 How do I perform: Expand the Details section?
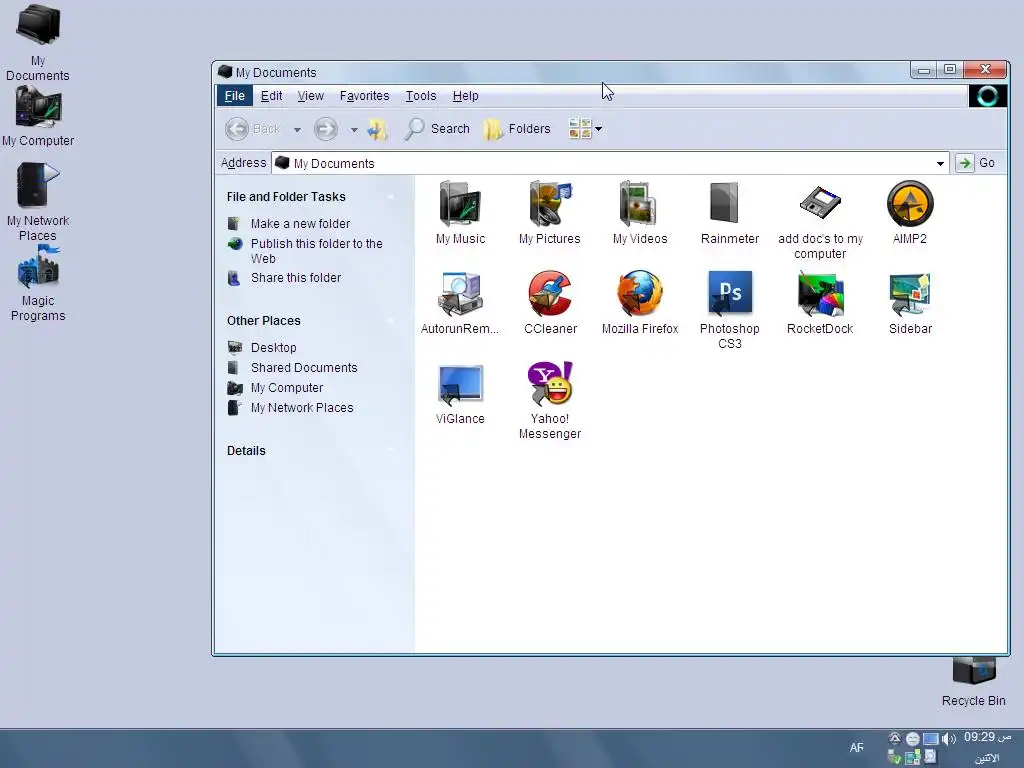[x=390, y=451]
